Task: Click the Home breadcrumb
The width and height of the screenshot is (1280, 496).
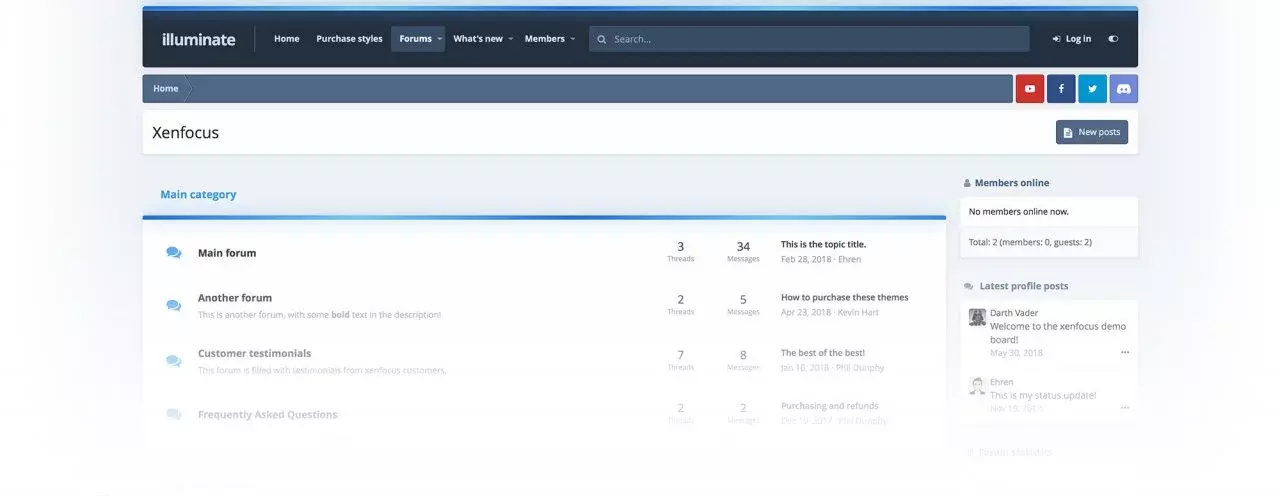Action: (166, 89)
